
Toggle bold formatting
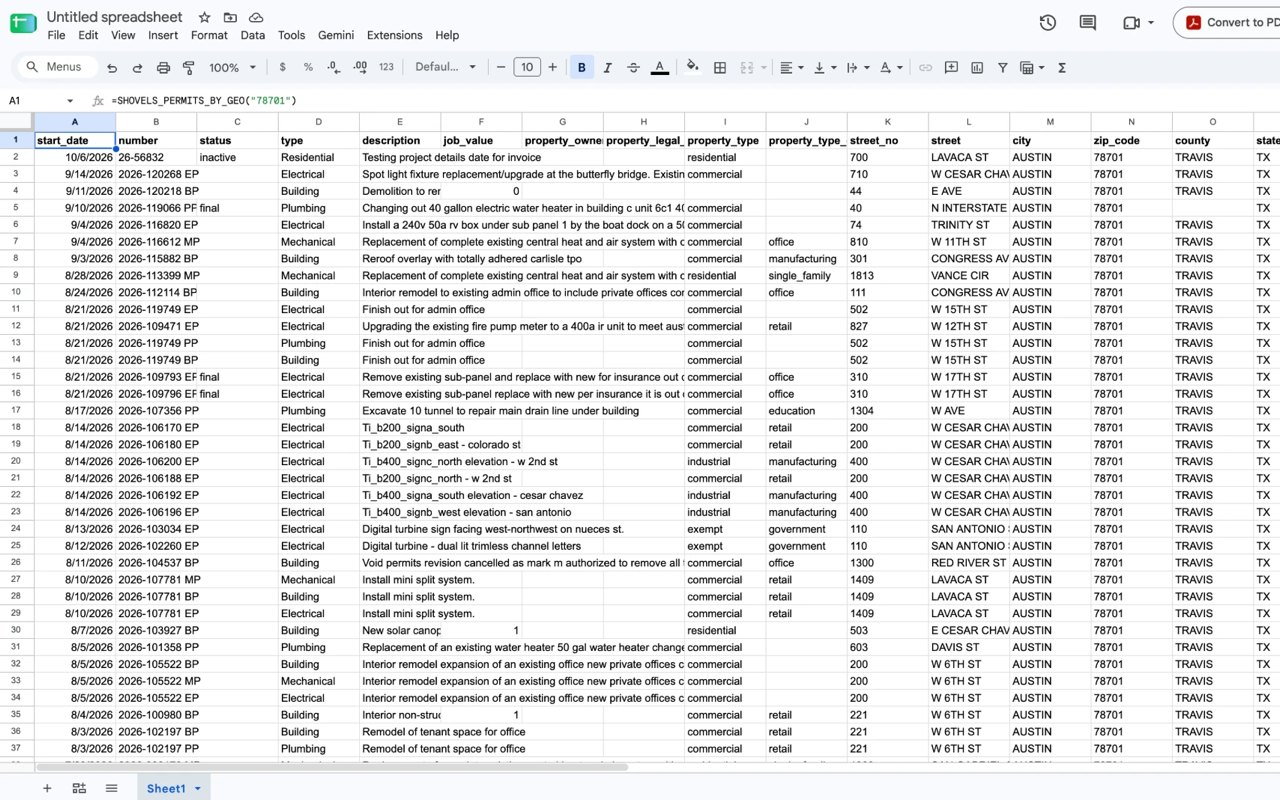click(582, 68)
